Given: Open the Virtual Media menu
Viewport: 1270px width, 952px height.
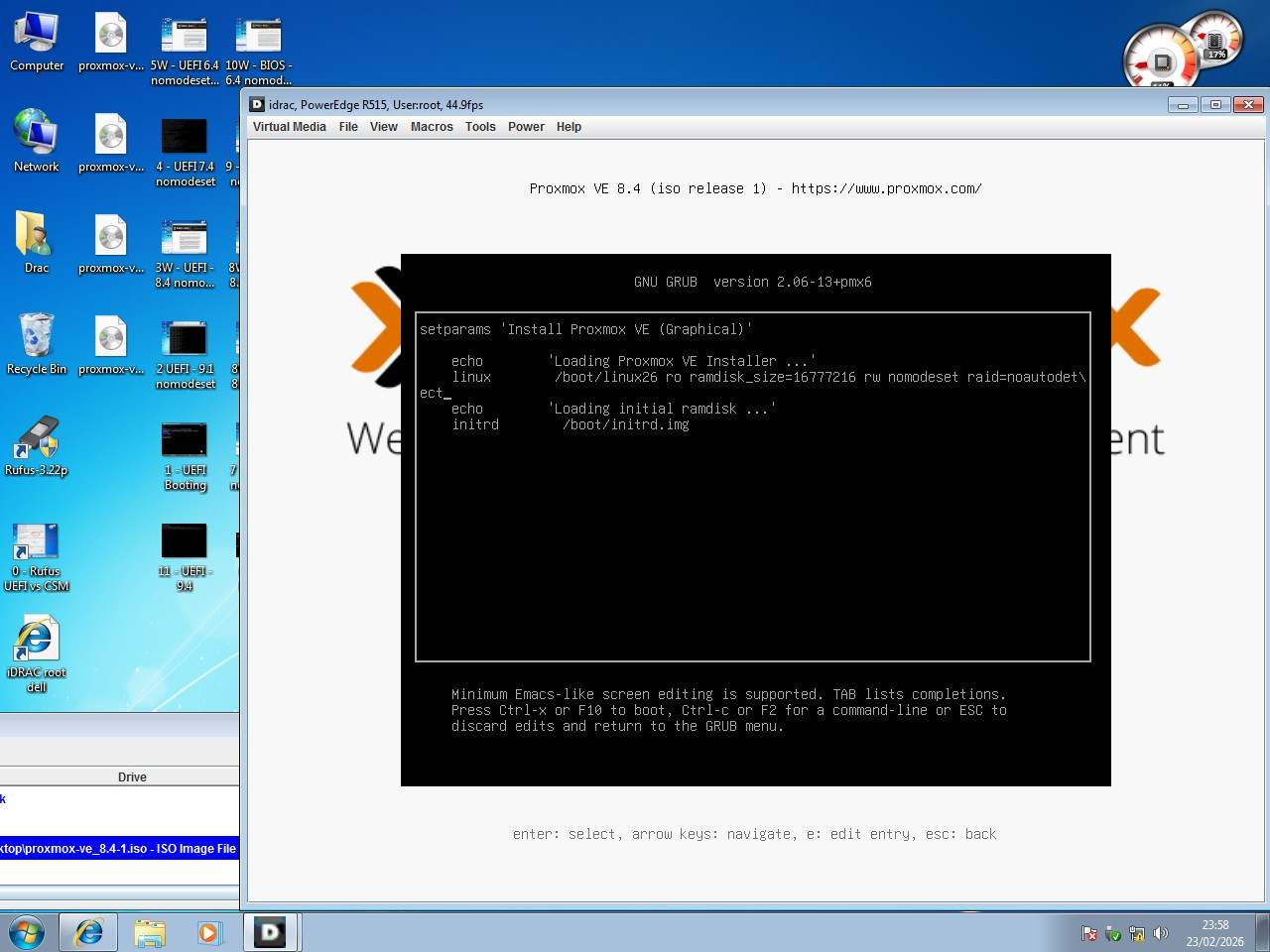Looking at the screenshot, I should coord(289,126).
